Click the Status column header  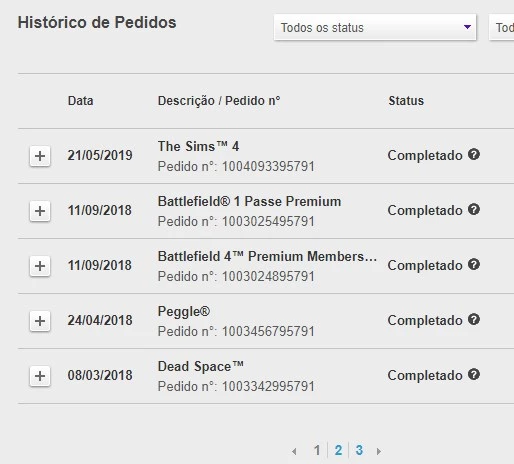[x=406, y=101]
